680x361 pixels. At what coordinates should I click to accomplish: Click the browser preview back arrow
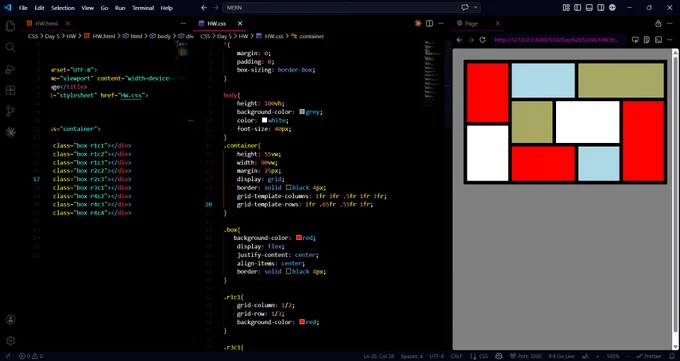click(459, 40)
